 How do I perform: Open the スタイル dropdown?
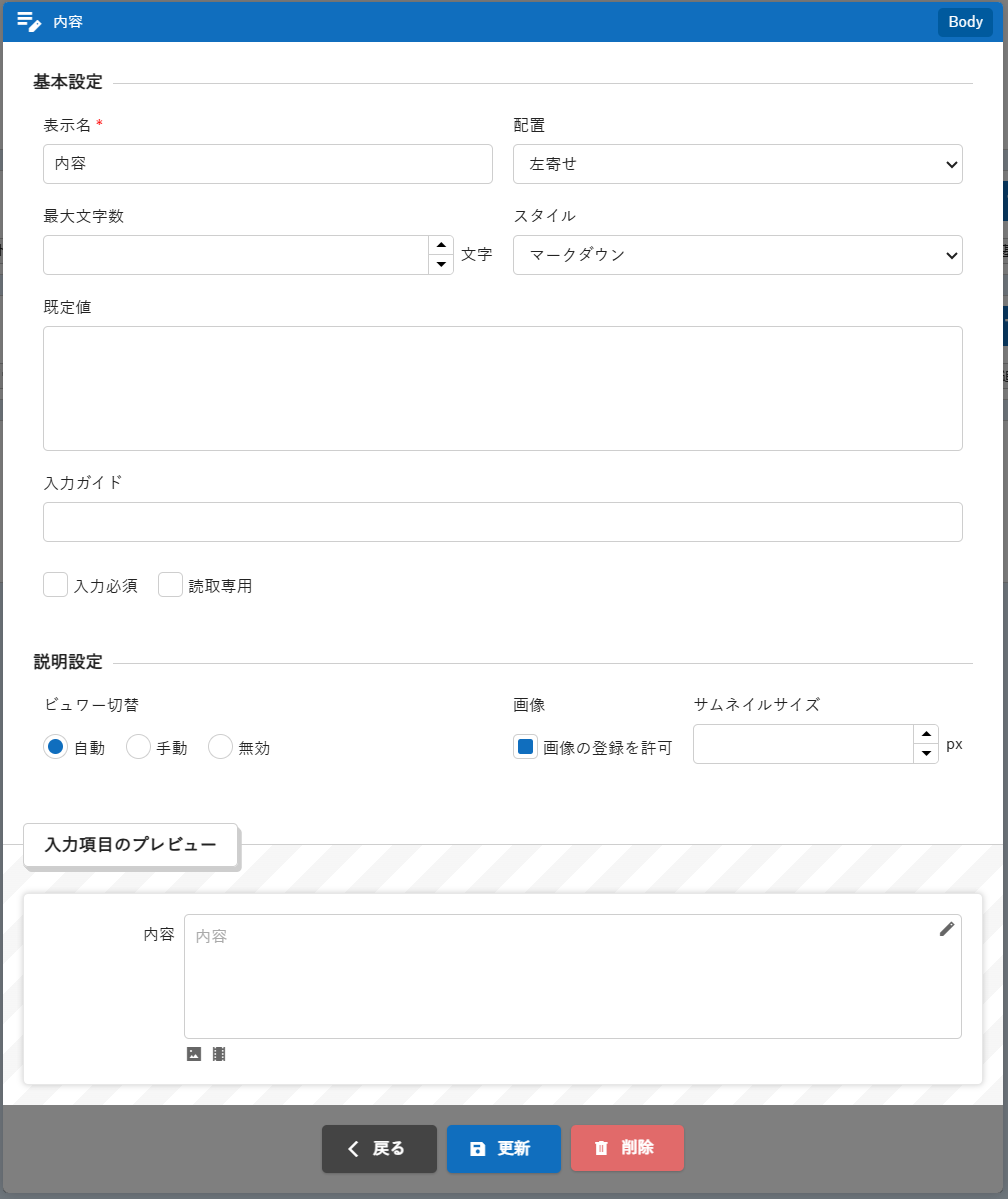[x=737, y=255]
